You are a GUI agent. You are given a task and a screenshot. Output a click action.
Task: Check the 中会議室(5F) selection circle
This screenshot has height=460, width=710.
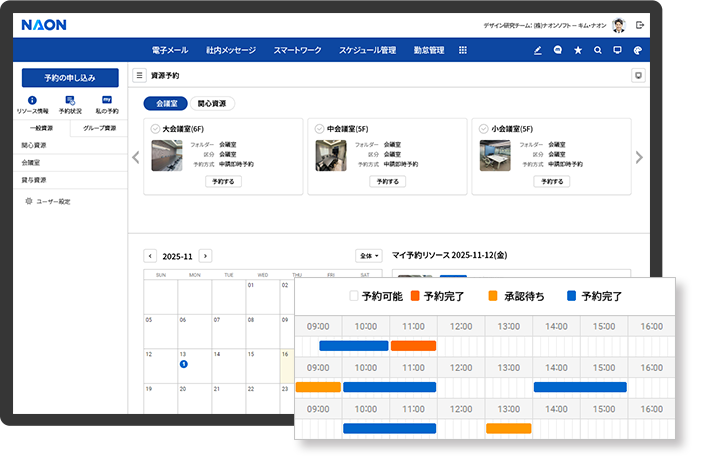click(x=319, y=129)
